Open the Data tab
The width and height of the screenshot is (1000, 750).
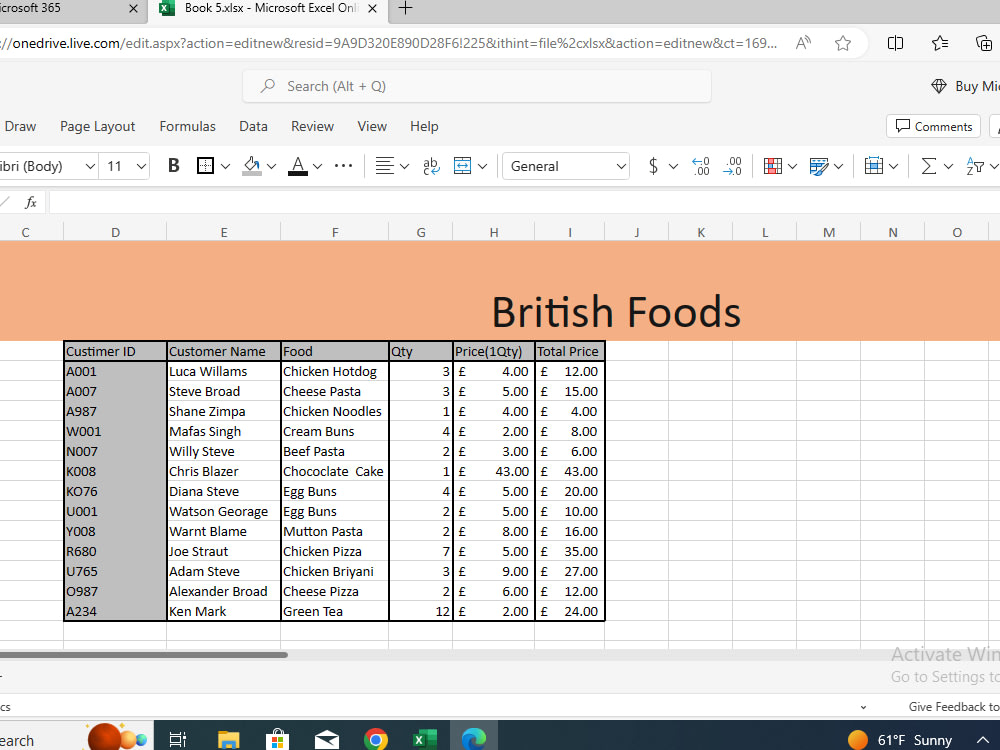tap(253, 126)
